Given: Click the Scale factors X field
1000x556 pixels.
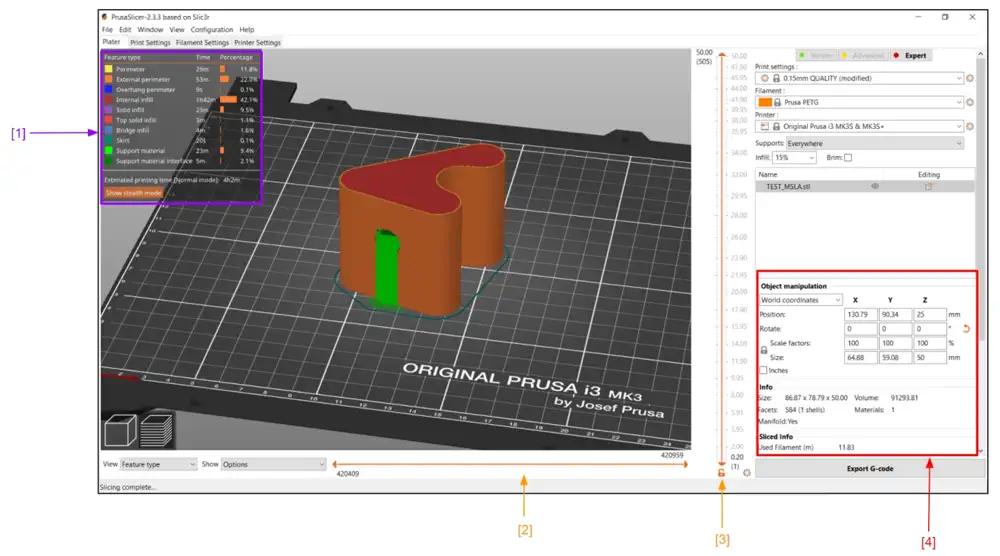Looking at the screenshot, I should click(x=860, y=343).
